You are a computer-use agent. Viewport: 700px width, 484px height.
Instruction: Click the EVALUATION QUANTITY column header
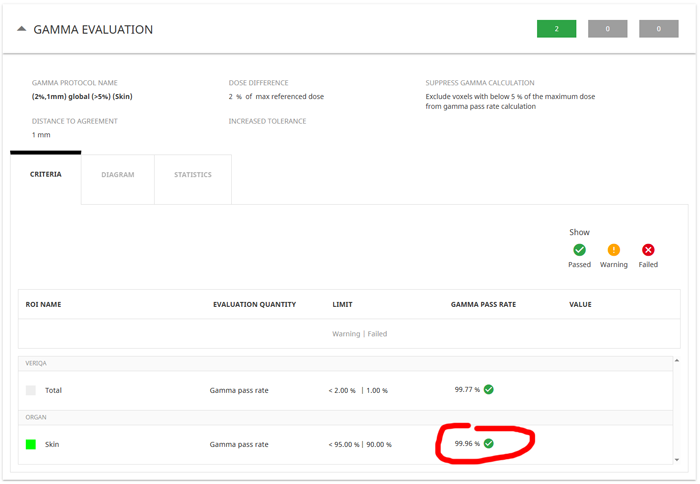(x=254, y=305)
